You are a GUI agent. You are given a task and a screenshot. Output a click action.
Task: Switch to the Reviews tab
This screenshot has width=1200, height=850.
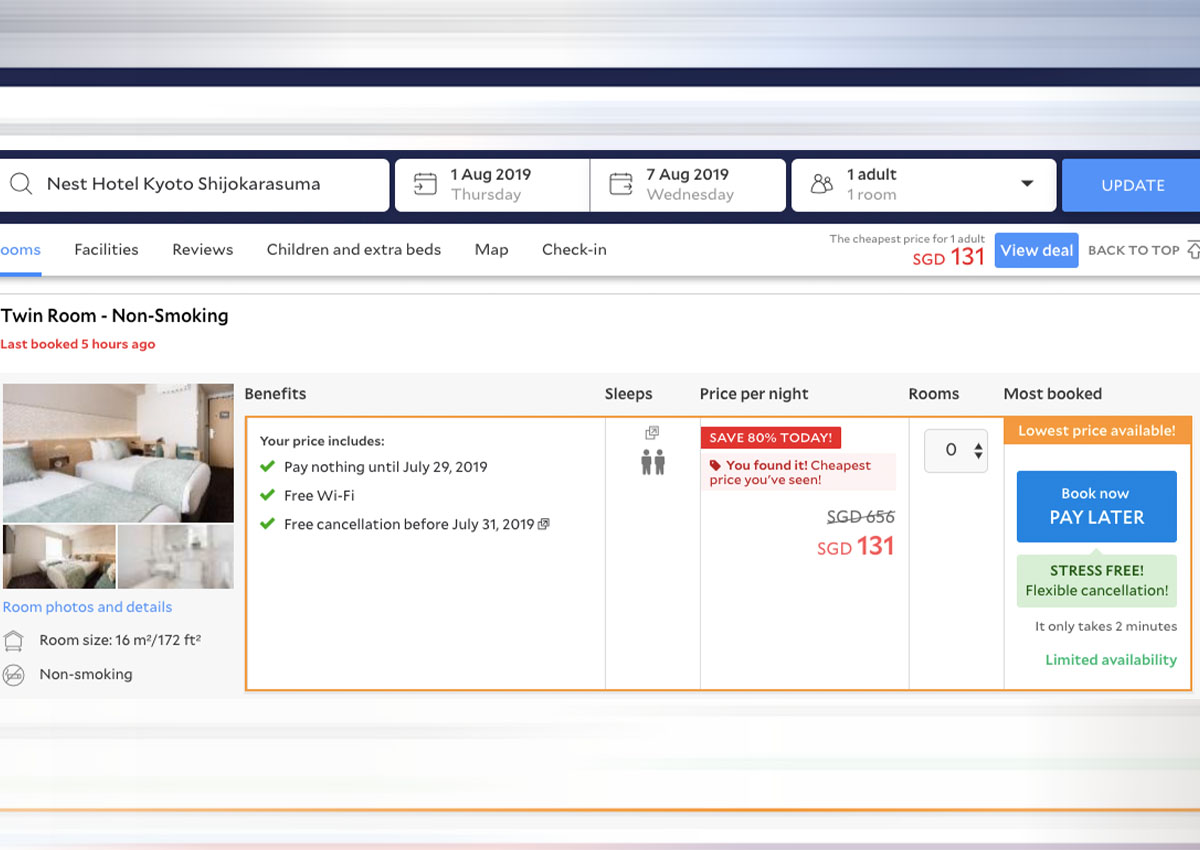pyautogui.click(x=202, y=250)
